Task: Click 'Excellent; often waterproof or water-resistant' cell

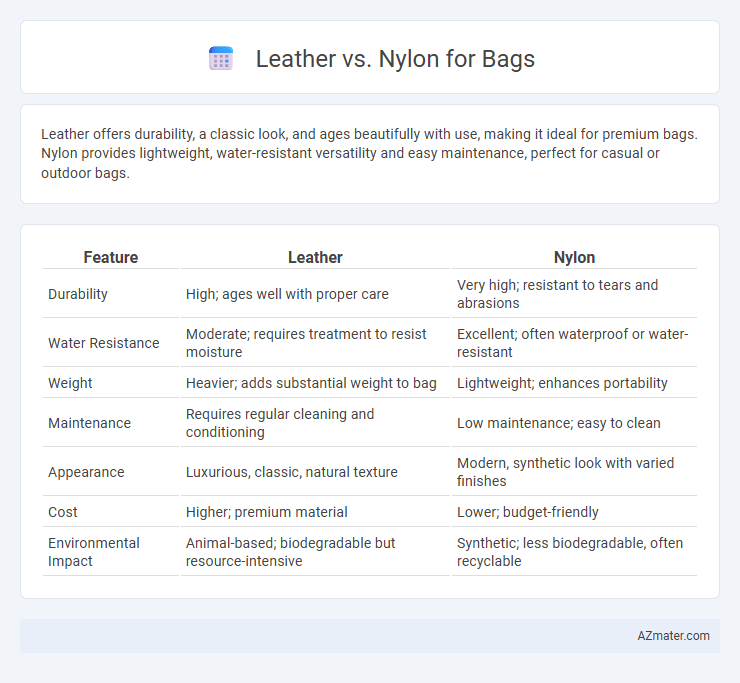Action: coord(574,343)
